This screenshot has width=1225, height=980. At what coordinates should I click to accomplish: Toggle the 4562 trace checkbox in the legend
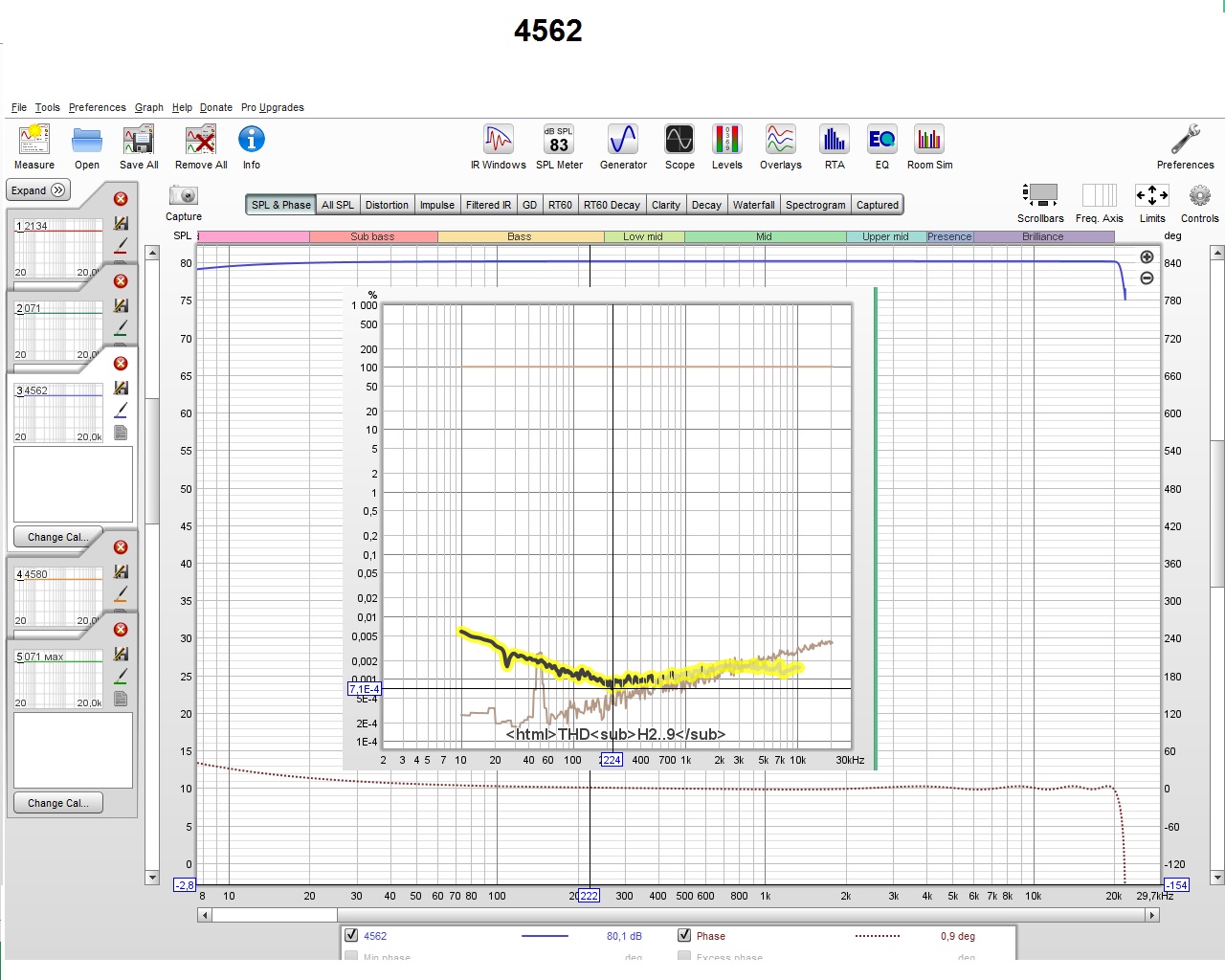click(351, 935)
